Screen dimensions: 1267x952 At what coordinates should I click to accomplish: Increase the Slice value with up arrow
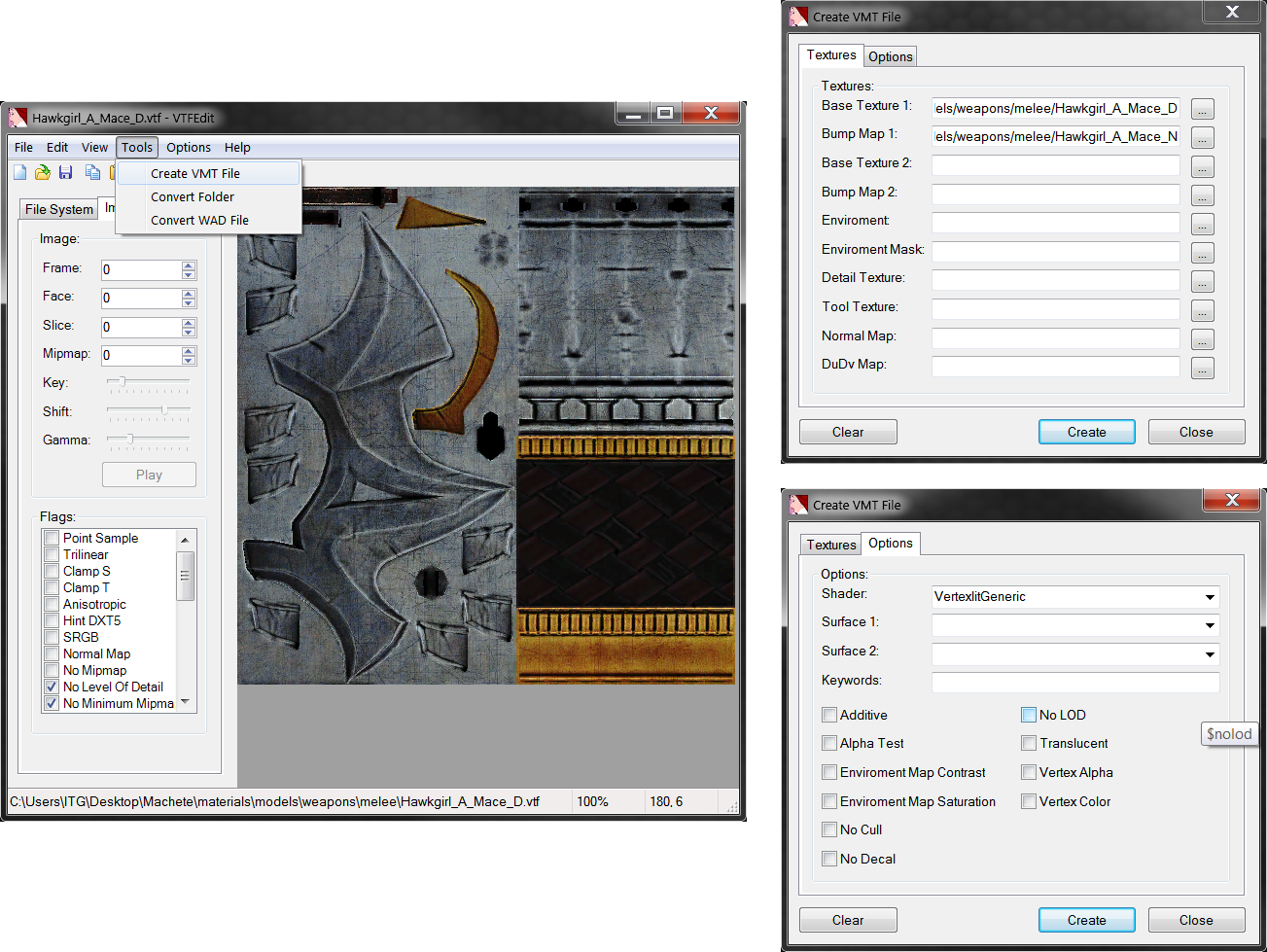tap(189, 322)
